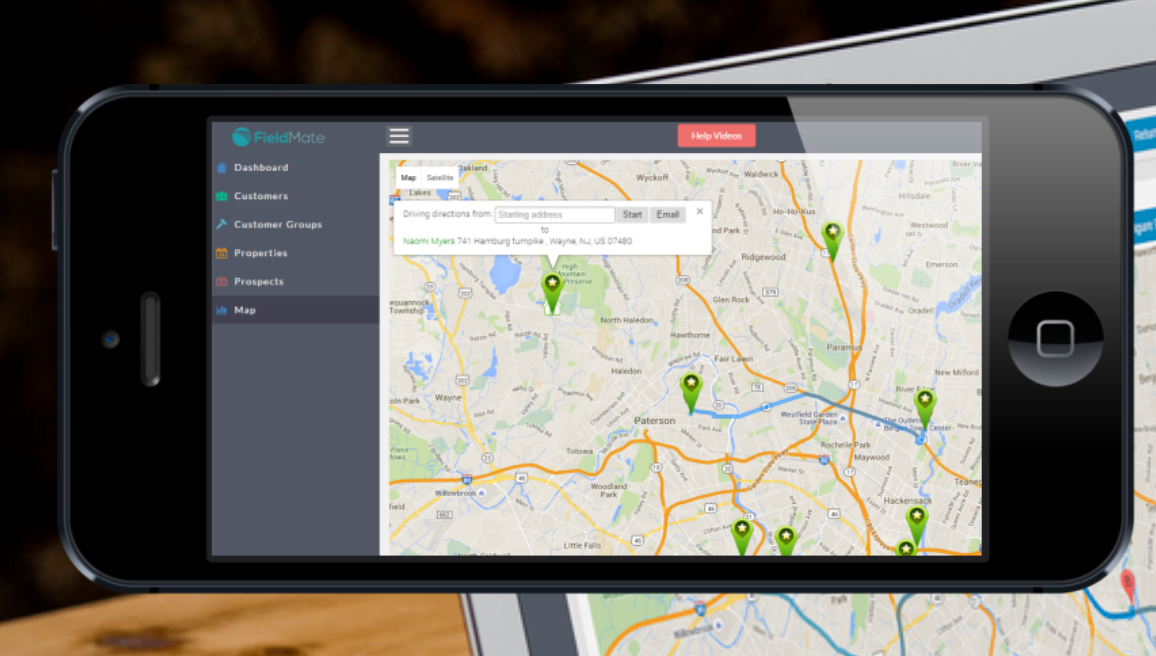Switch to the Satellite map view

tap(438, 177)
